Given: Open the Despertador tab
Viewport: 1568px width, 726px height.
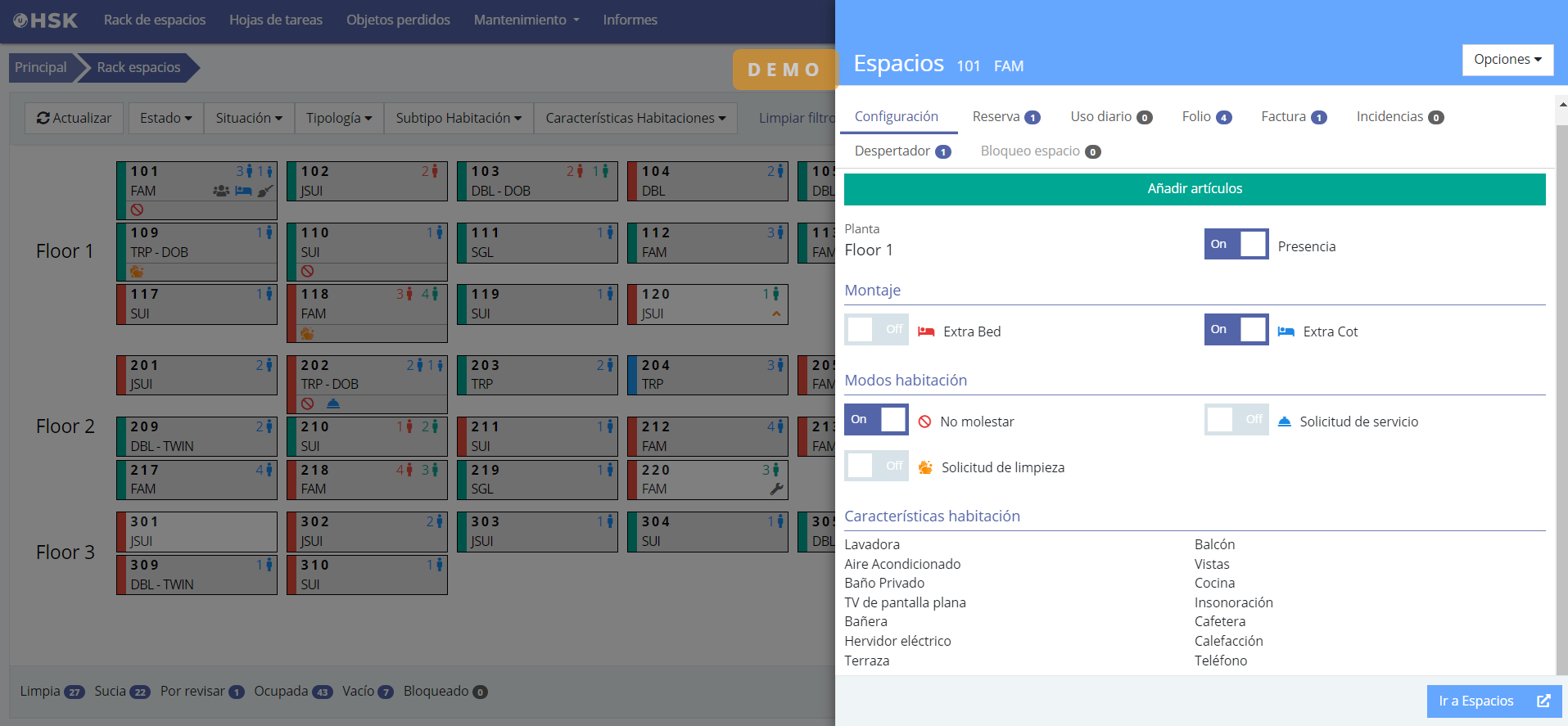Looking at the screenshot, I should (x=901, y=151).
